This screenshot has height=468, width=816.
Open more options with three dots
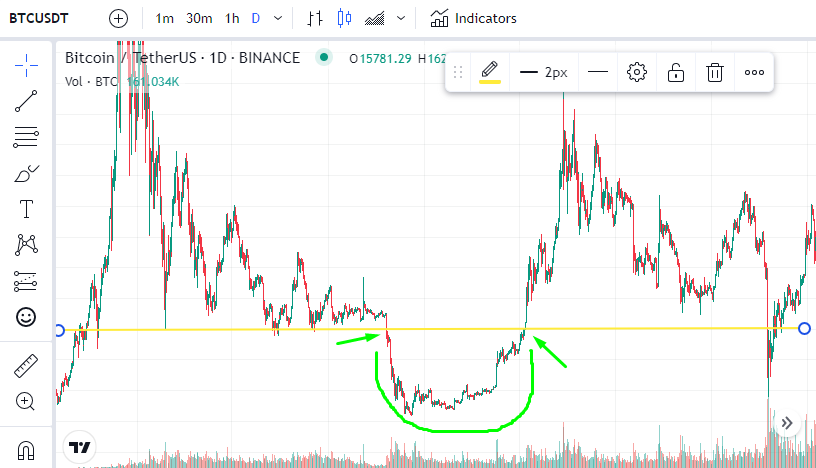point(754,72)
